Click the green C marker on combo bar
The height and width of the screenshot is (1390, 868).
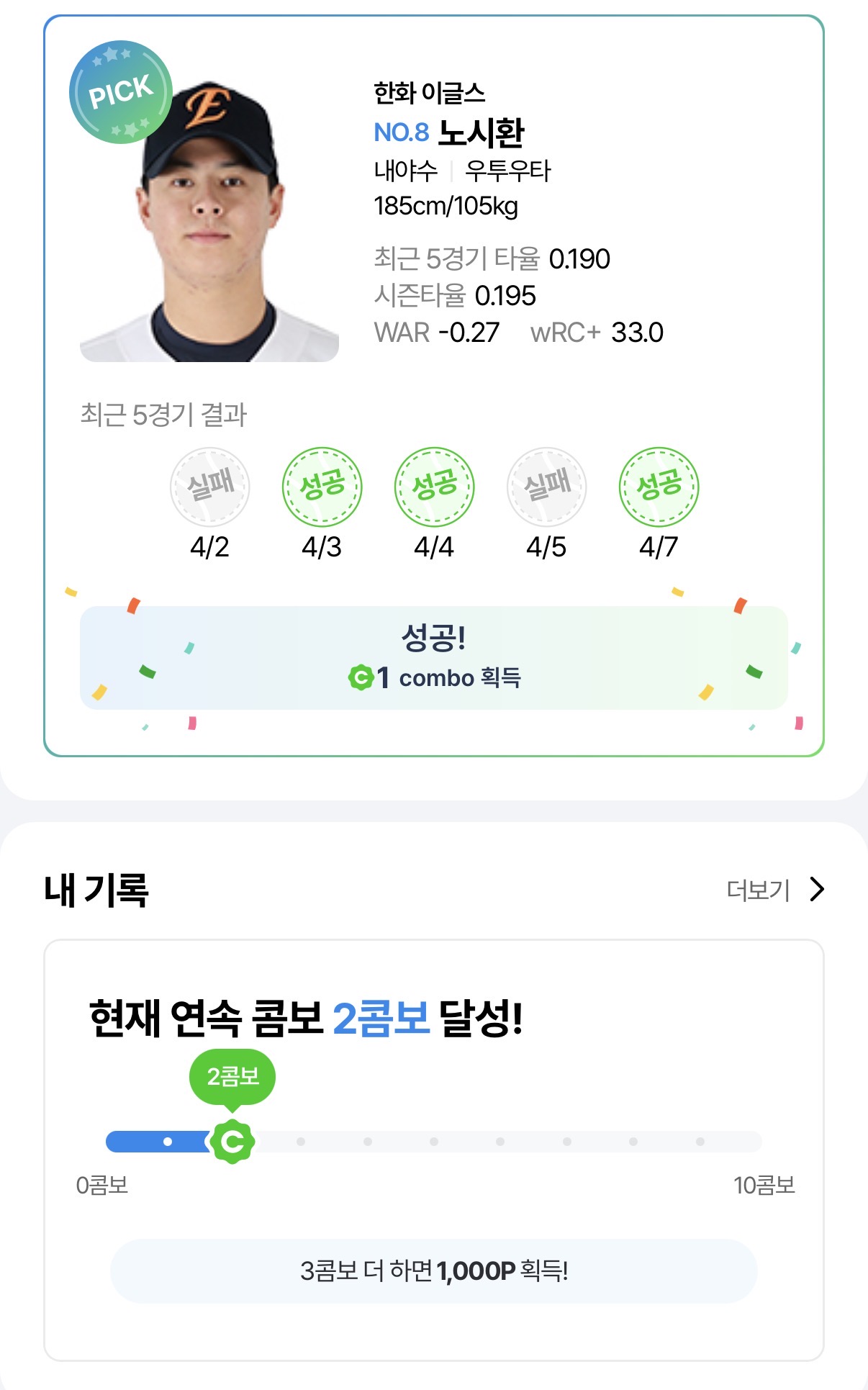pos(232,1141)
